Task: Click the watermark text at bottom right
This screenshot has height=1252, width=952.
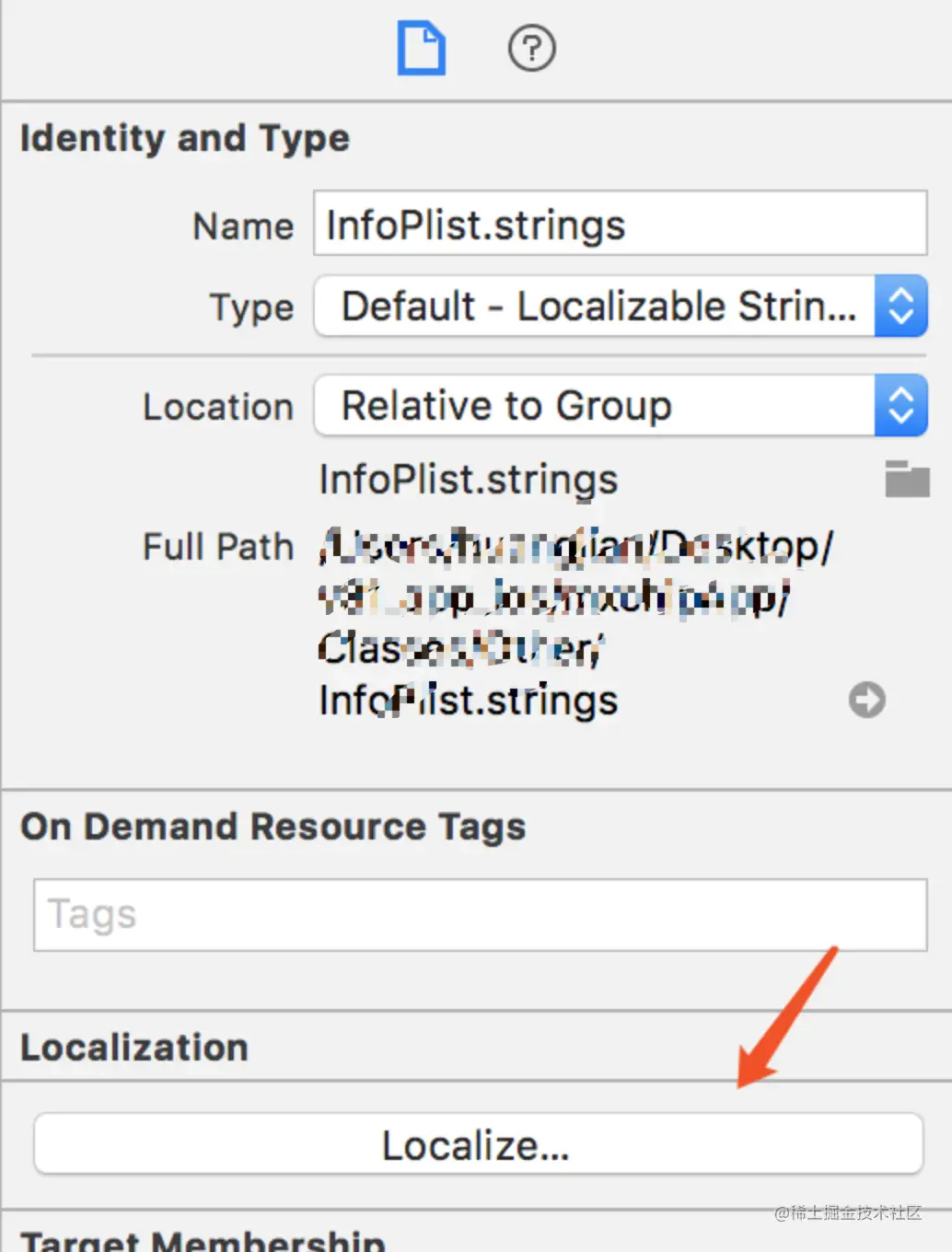Action: (848, 1212)
